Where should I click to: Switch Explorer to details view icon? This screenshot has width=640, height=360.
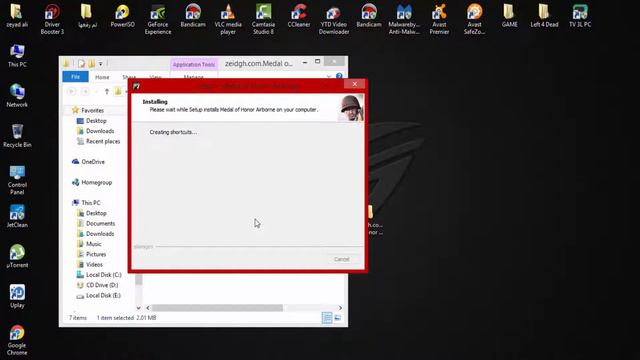[327, 318]
